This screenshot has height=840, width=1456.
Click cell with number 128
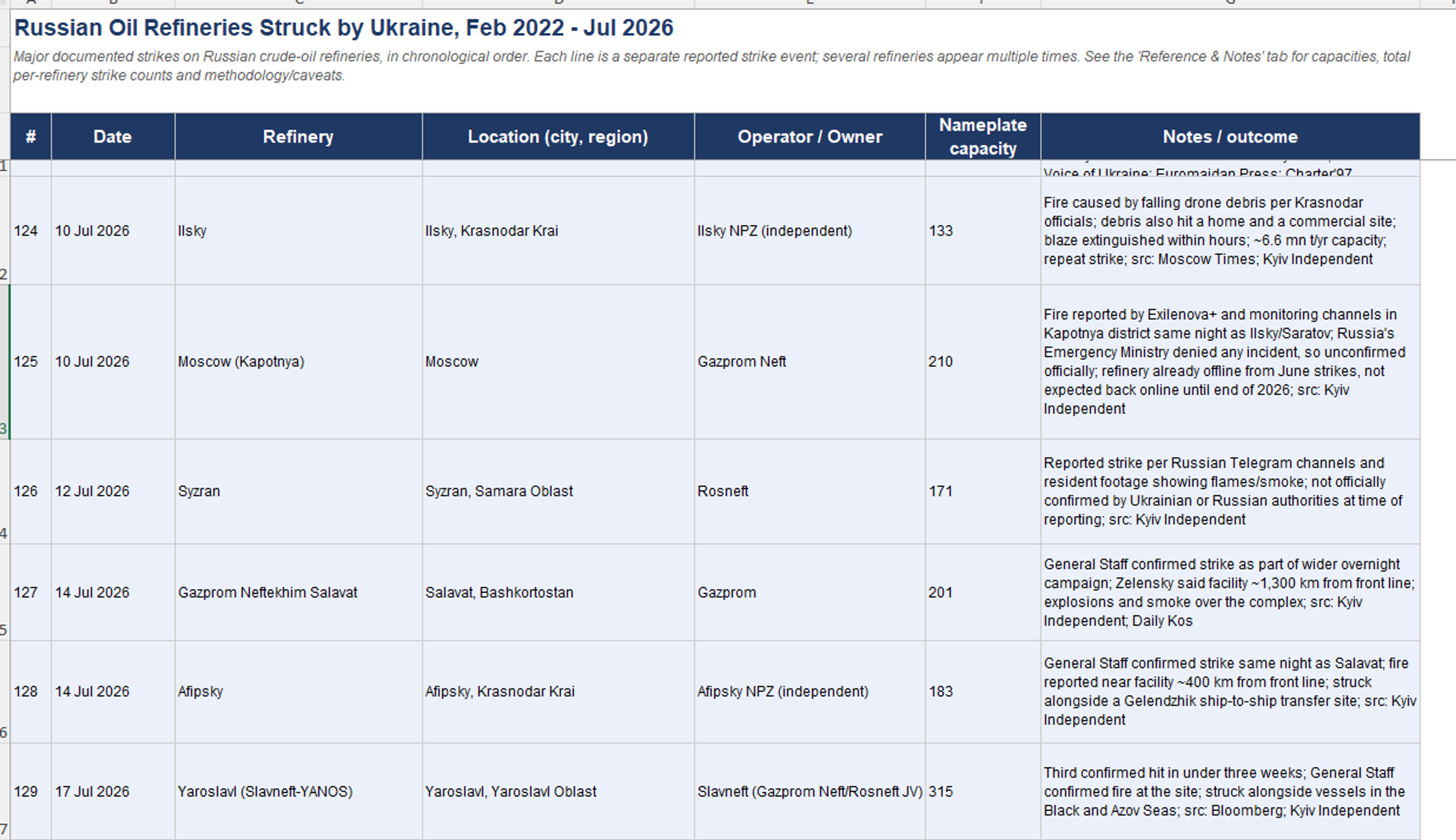pyautogui.click(x=31, y=692)
